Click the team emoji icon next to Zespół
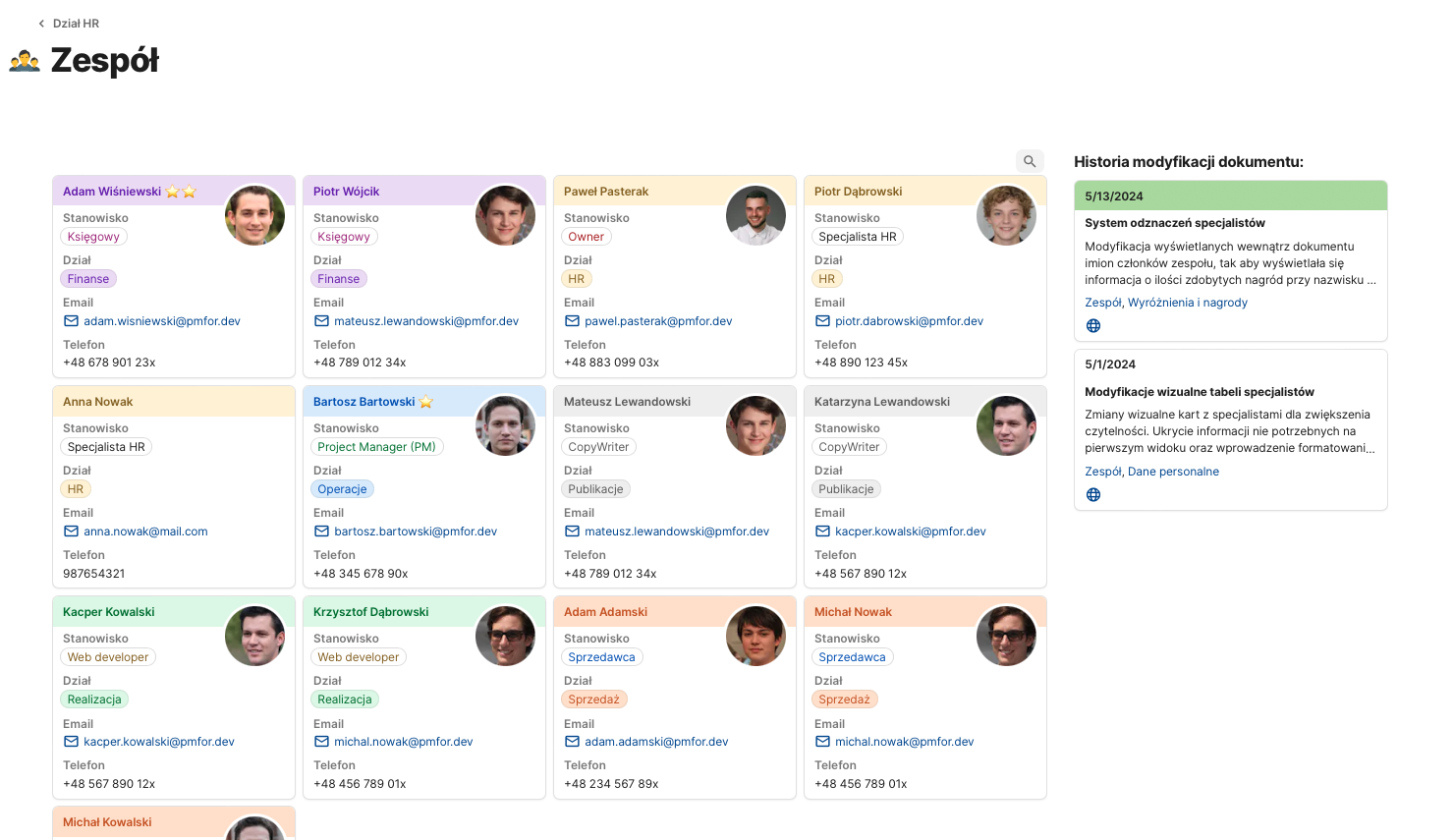This screenshot has height=840, width=1454. click(25, 61)
